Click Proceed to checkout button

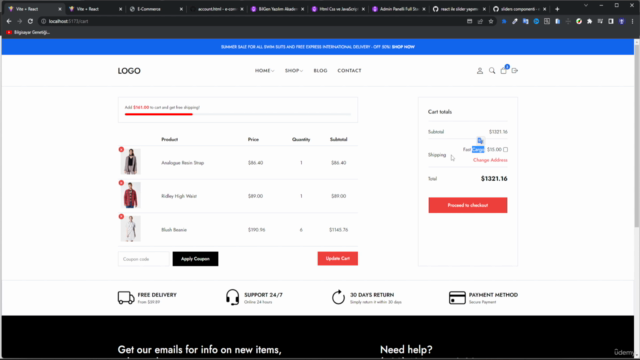[468, 205]
